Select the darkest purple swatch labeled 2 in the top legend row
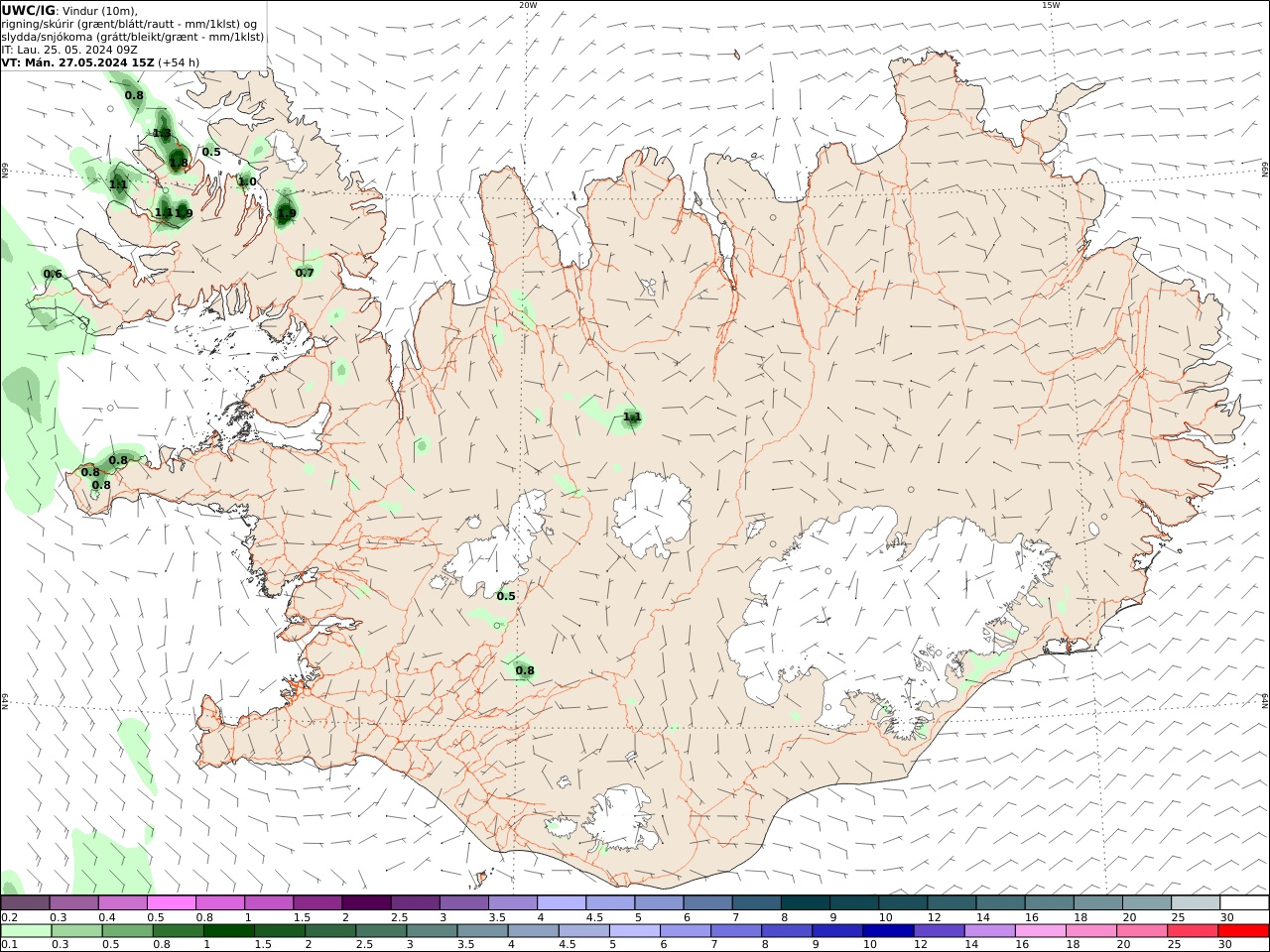The width and height of the screenshot is (1270, 952). click(x=366, y=903)
